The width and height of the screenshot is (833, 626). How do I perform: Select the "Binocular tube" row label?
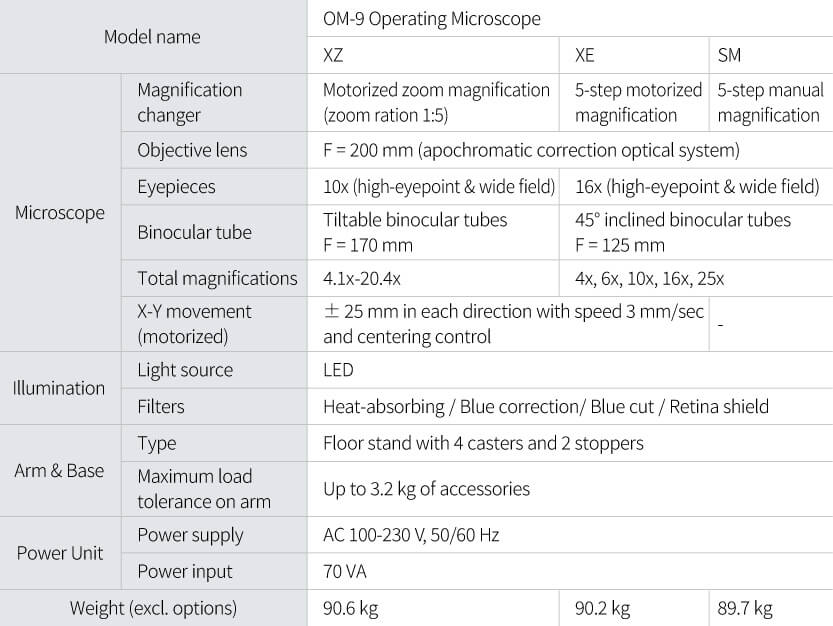[x=194, y=232]
